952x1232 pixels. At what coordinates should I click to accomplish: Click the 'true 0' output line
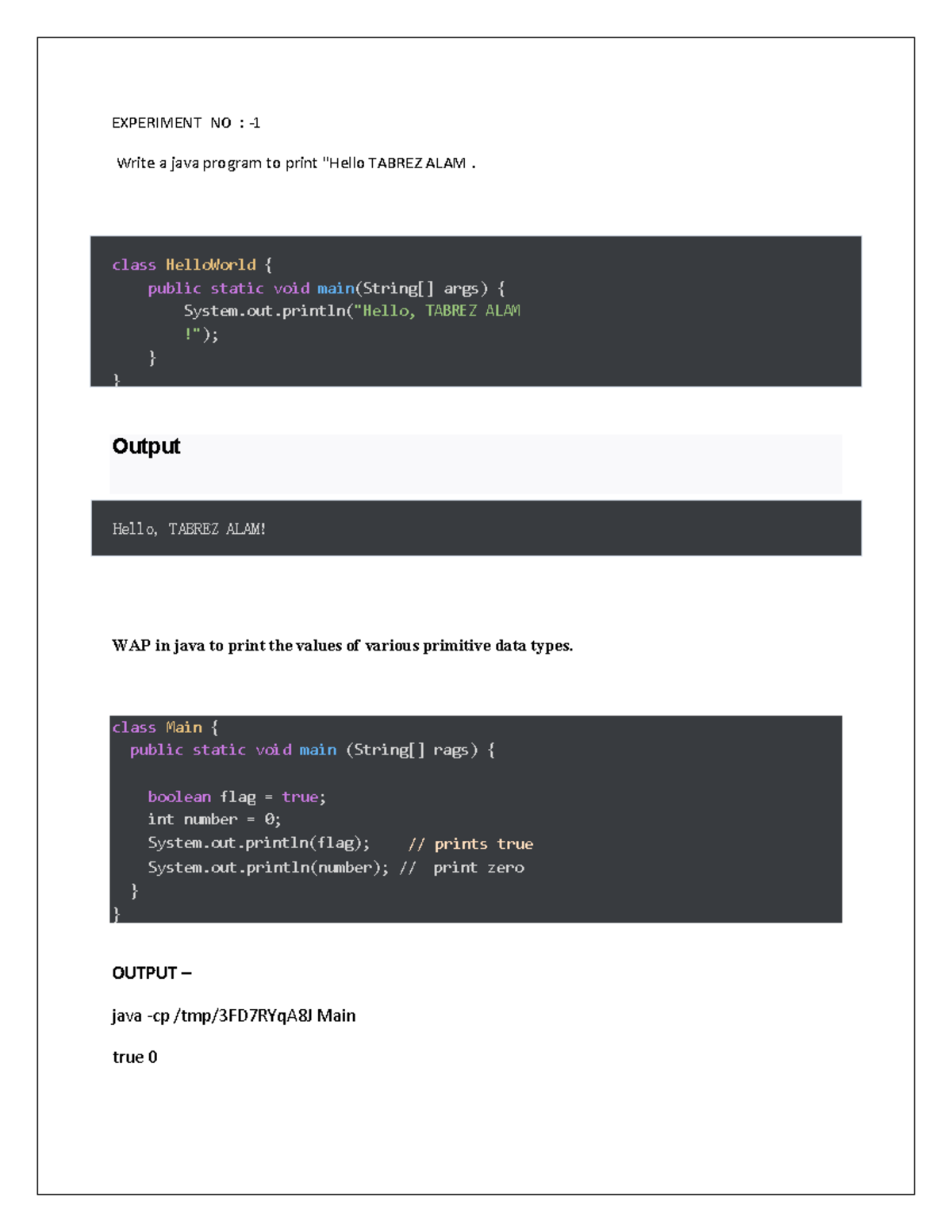(135, 1057)
